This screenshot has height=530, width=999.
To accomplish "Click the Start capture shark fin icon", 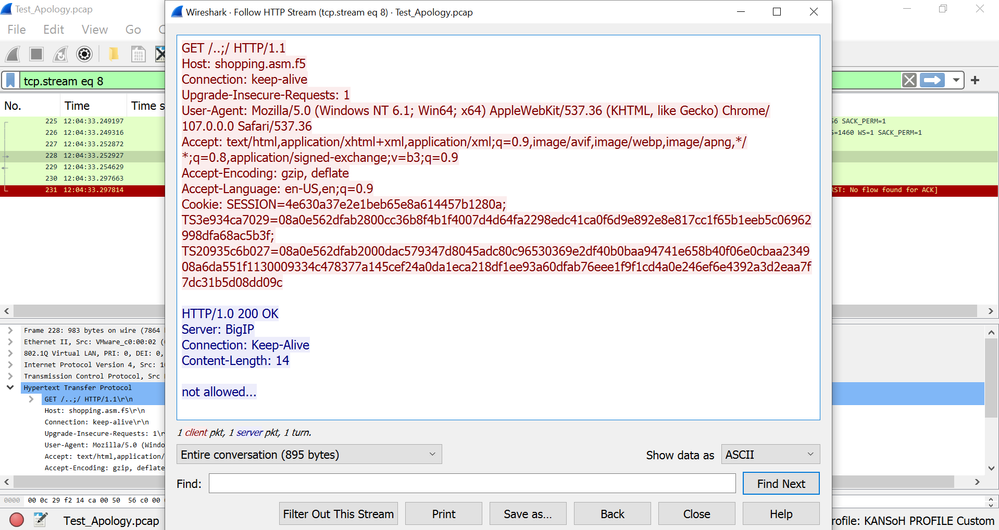I will (x=13, y=54).
